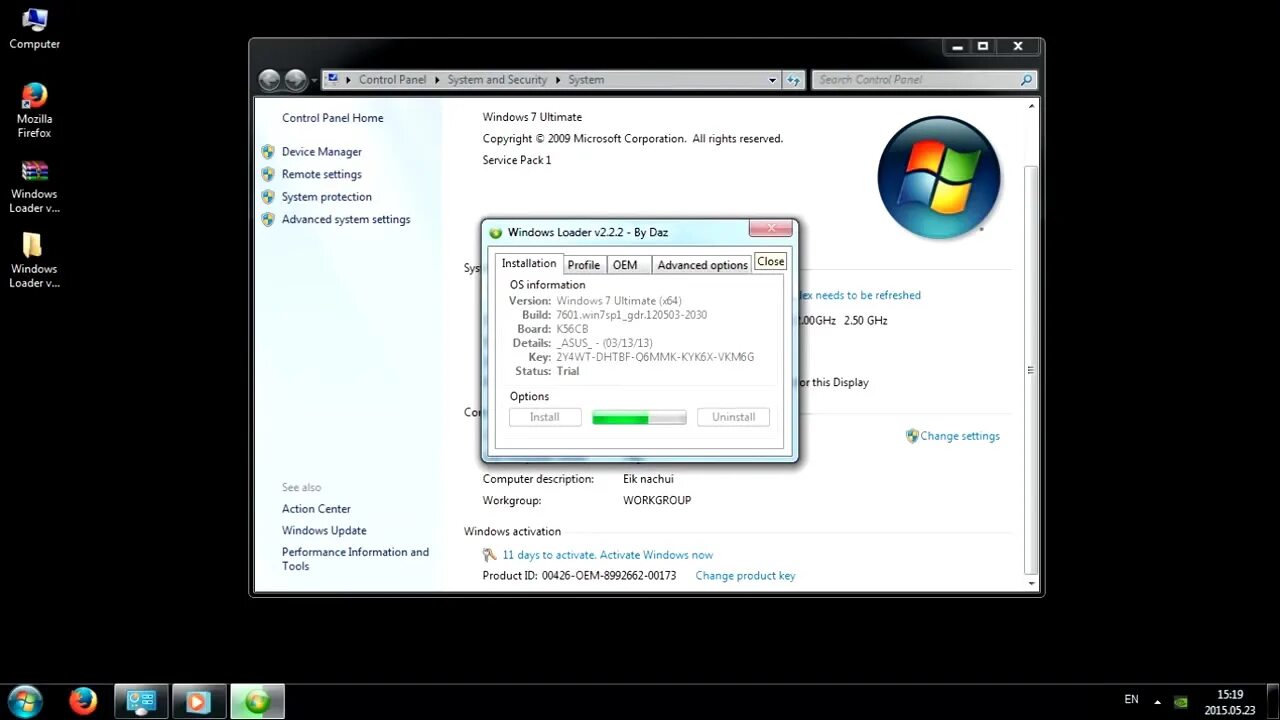
Task: Click the Product ID 00426-OEM-8992662-00173 text
Action: tap(579, 576)
